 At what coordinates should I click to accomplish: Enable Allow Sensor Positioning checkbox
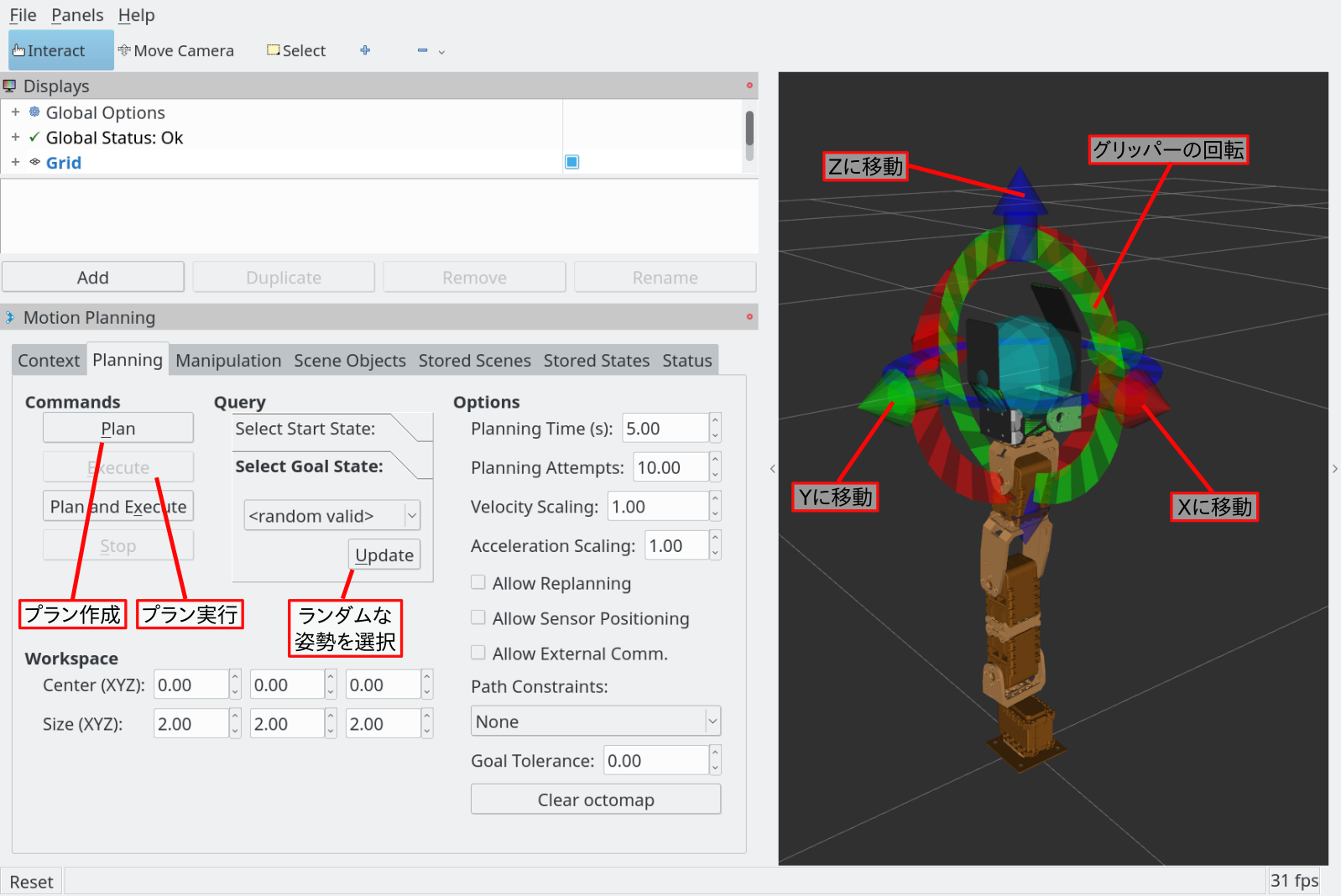(x=478, y=617)
